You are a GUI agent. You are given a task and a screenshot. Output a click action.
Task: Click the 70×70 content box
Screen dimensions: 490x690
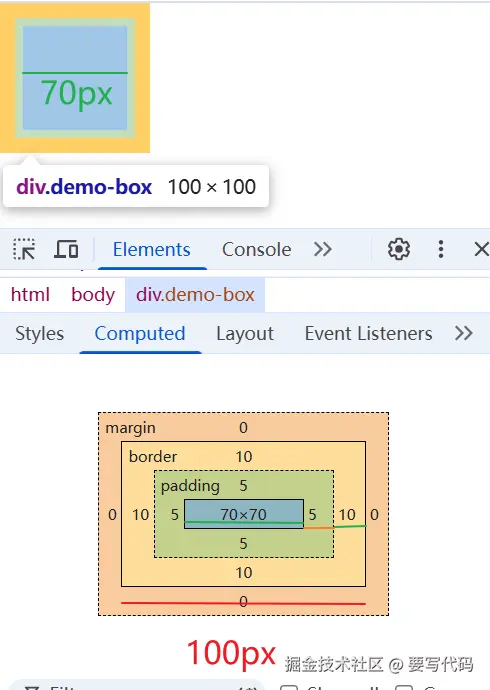[244, 514]
